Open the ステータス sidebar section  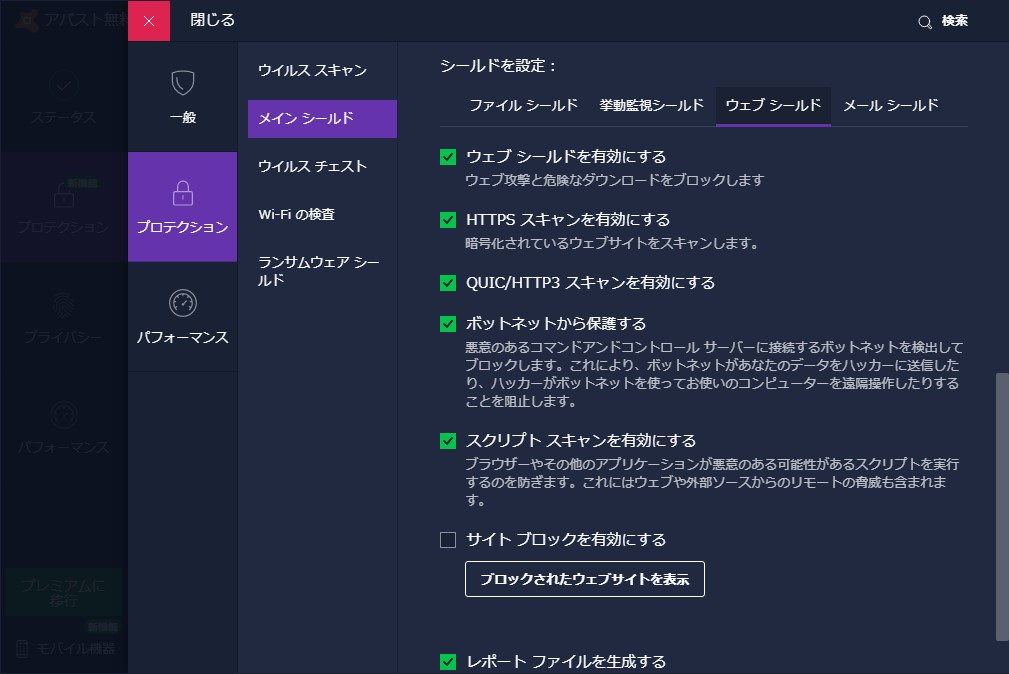pyautogui.click(x=64, y=96)
